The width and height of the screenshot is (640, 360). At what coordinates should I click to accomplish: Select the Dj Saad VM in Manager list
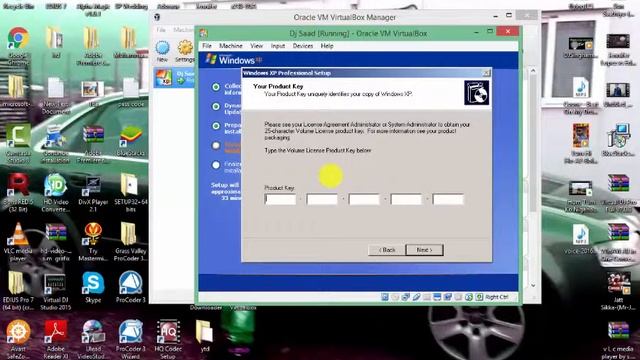174,77
